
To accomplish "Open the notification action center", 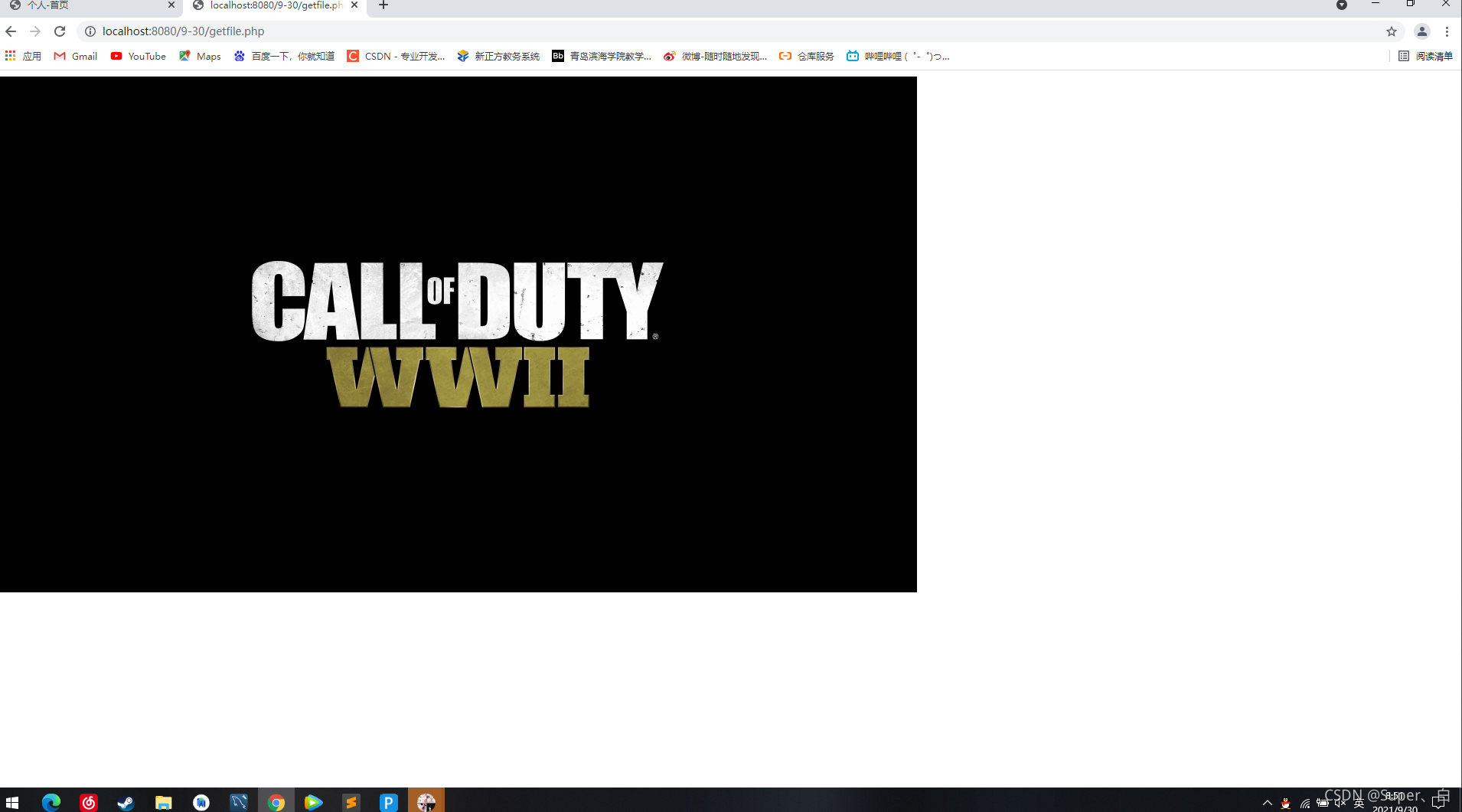I will [1439, 801].
